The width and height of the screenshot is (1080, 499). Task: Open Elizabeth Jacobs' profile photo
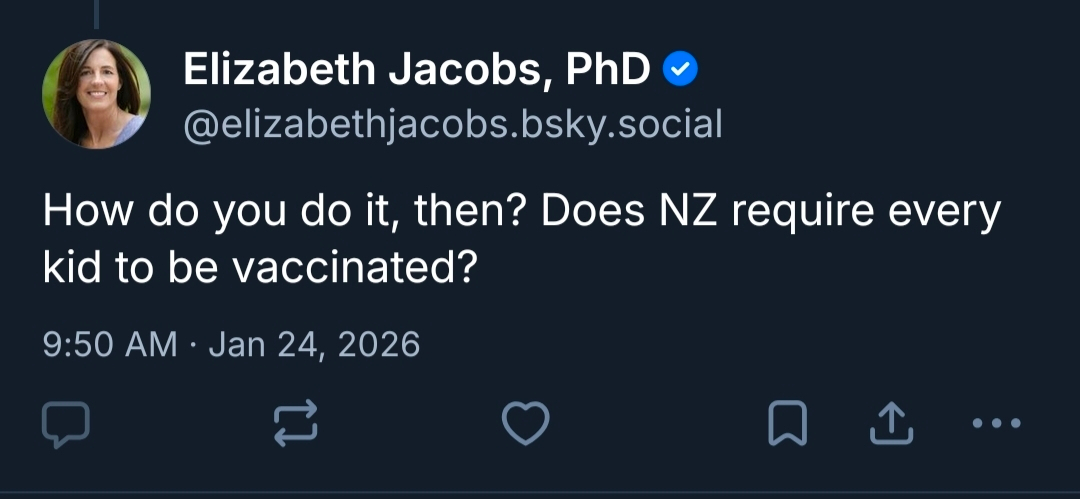coord(97,94)
